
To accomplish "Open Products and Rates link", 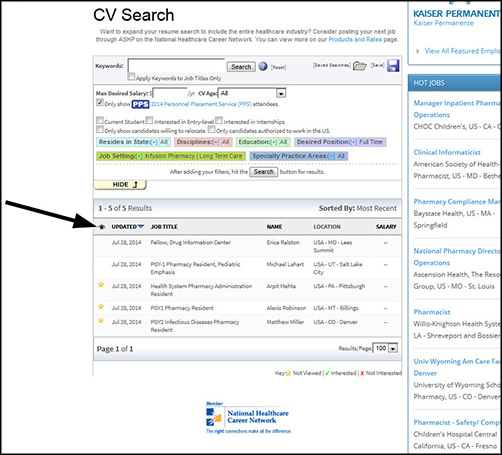I will [x=355, y=39].
